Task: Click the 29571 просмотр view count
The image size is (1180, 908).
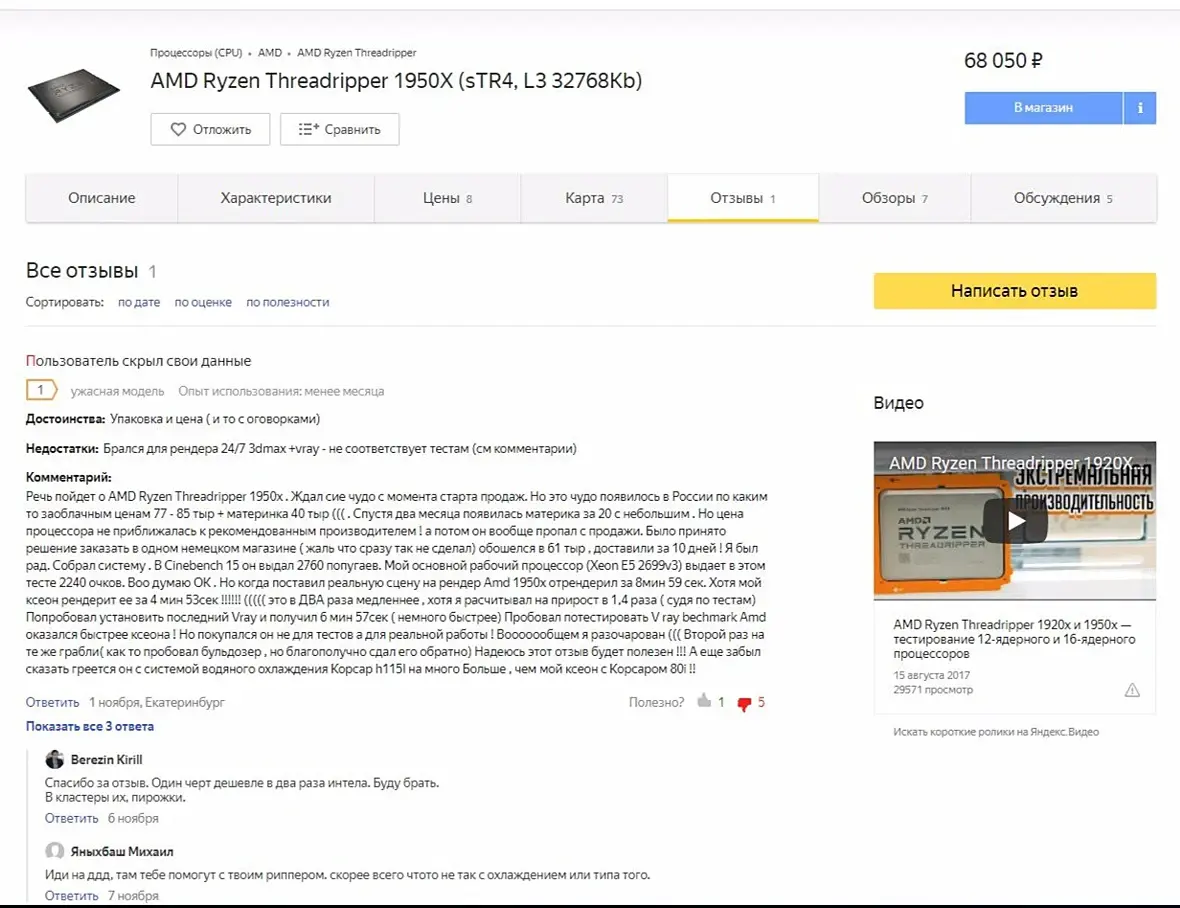Action: [x=933, y=689]
